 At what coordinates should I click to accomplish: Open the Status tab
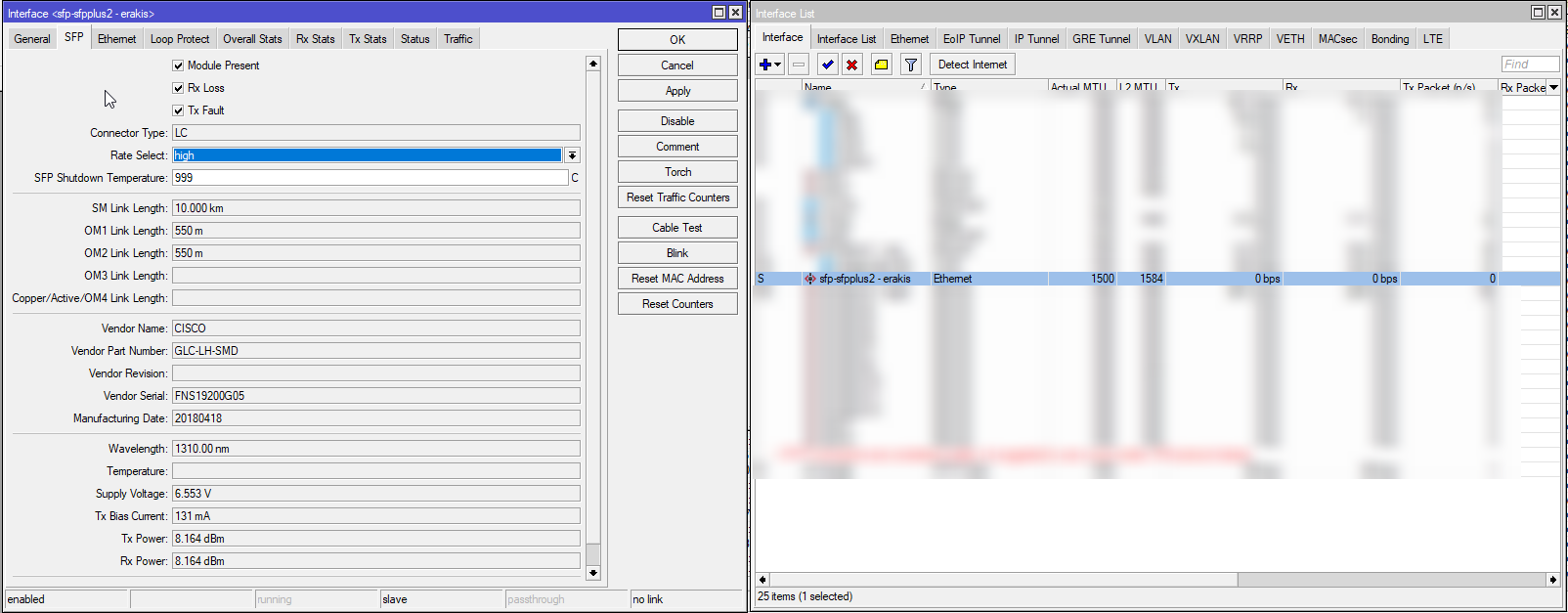(415, 39)
